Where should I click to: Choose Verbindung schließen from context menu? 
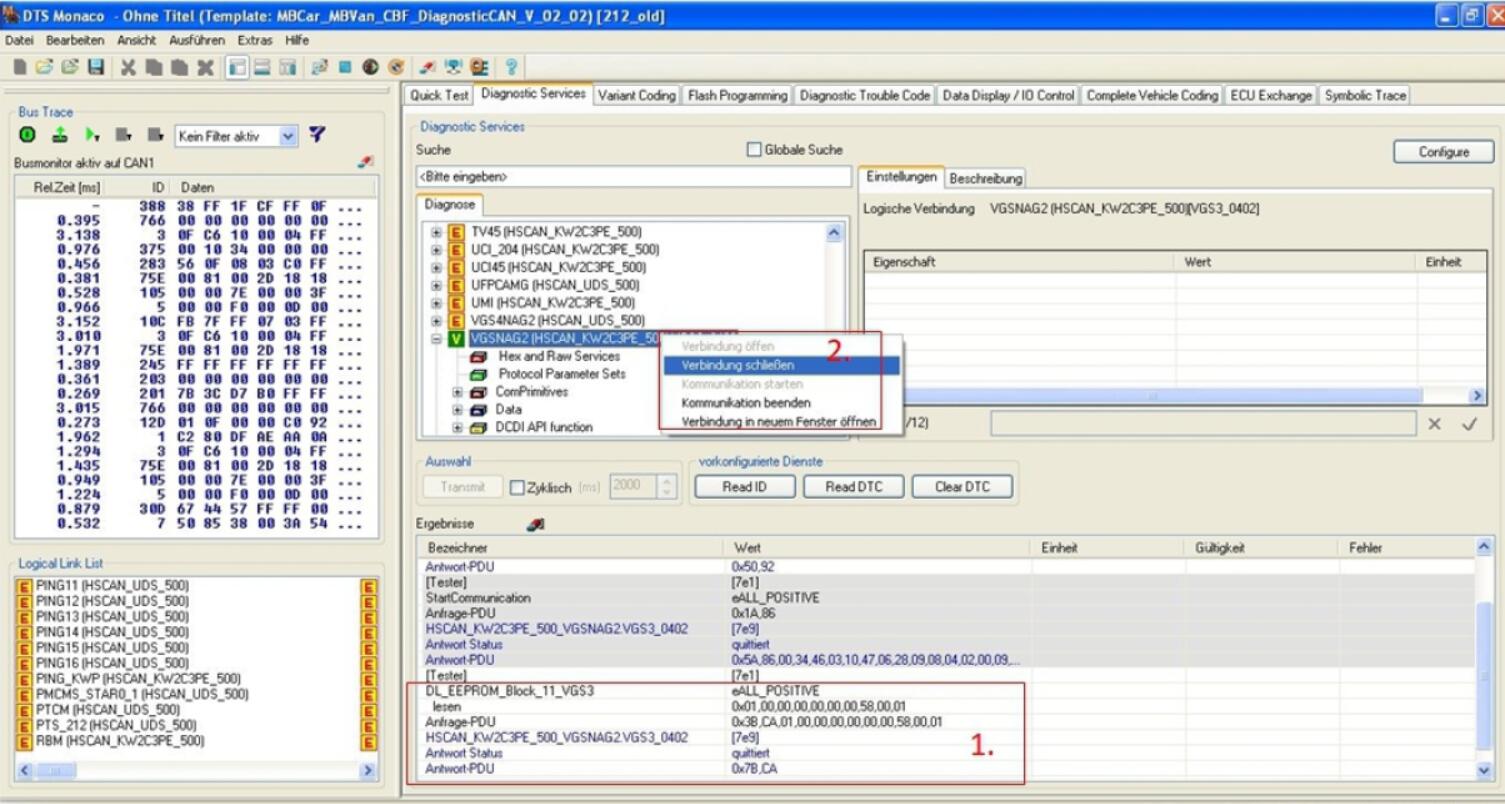click(x=780, y=366)
